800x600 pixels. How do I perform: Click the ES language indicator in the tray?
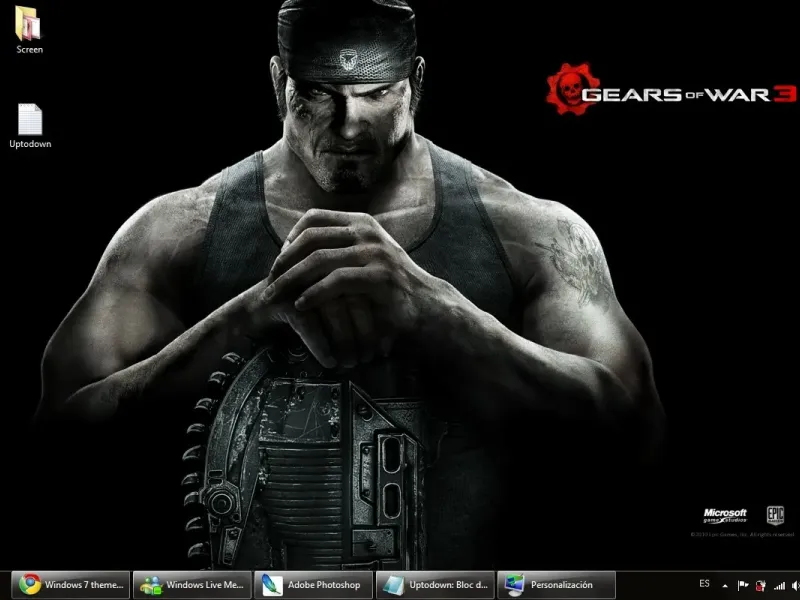click(704, 584)
